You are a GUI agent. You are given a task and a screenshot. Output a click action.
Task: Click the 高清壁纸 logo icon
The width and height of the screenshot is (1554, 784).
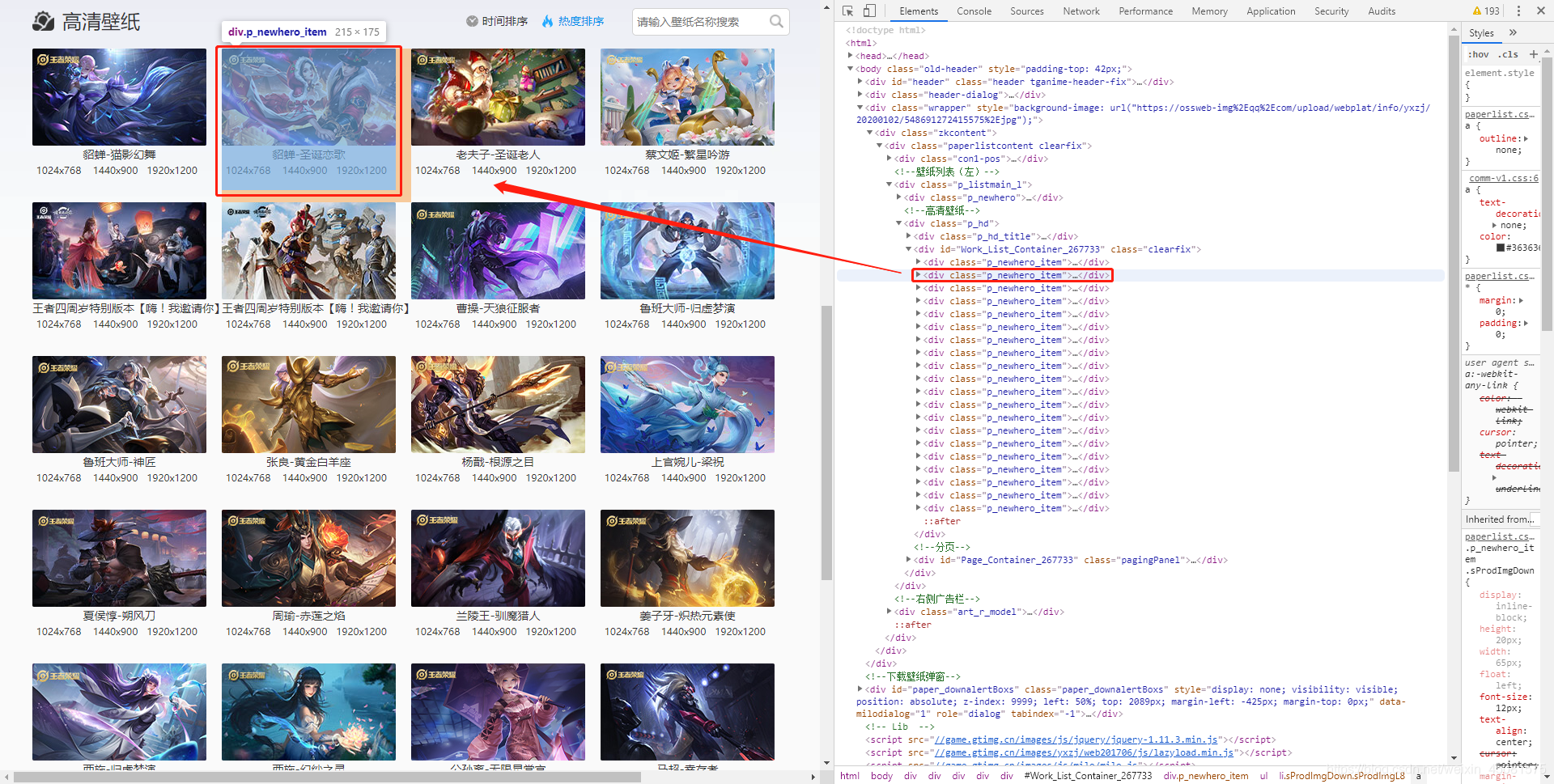44,21
